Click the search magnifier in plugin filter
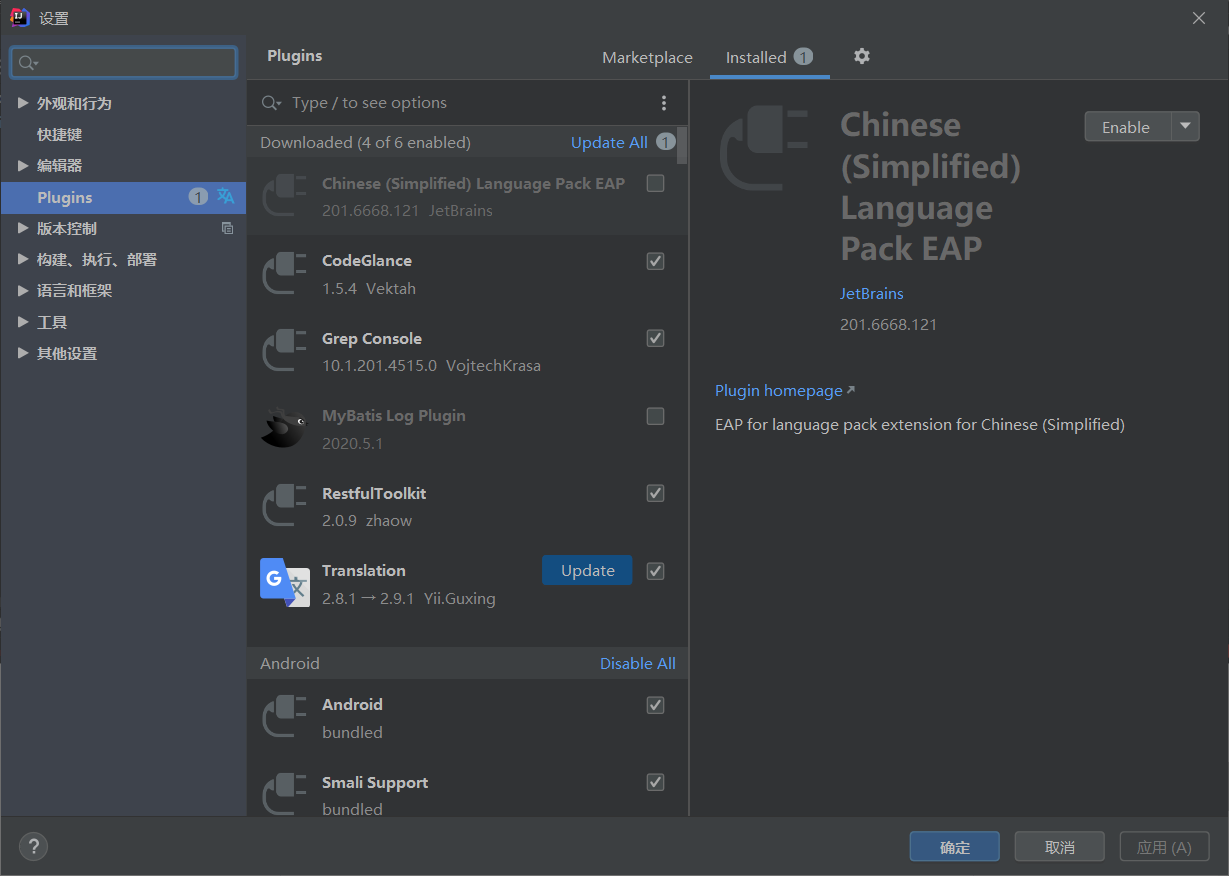 271,103
